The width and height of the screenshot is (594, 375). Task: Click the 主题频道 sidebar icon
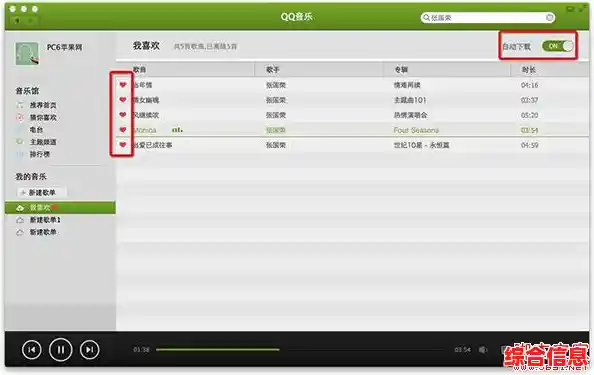pos(20,142)
